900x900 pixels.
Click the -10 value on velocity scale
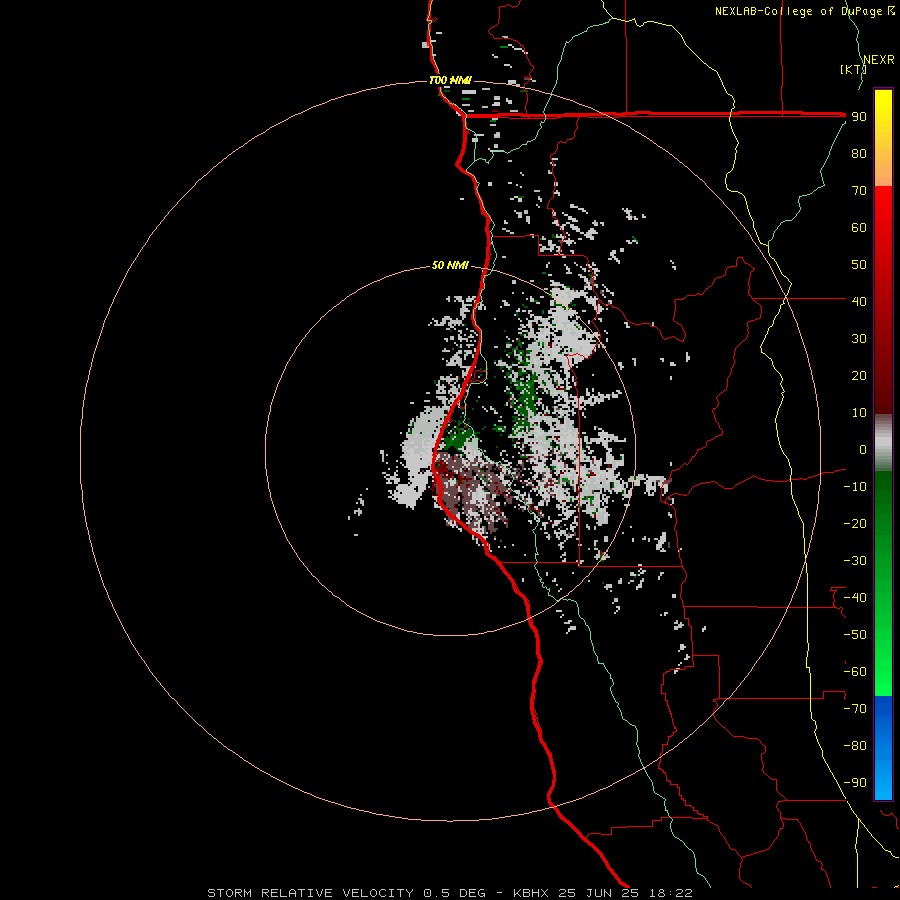[x=855, y=487]
